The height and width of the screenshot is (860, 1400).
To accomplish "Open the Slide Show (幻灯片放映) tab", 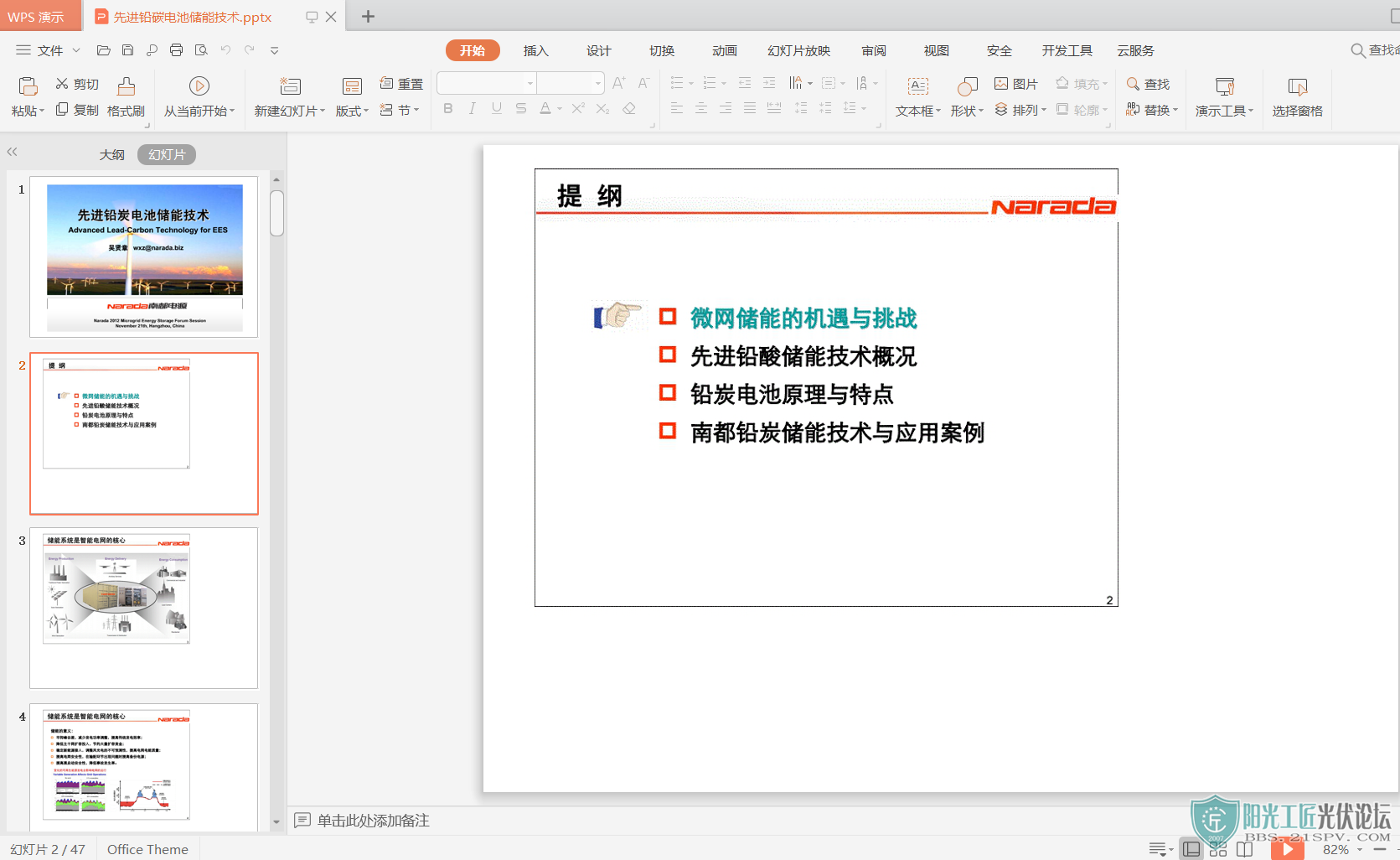I will tap(798, 50).
